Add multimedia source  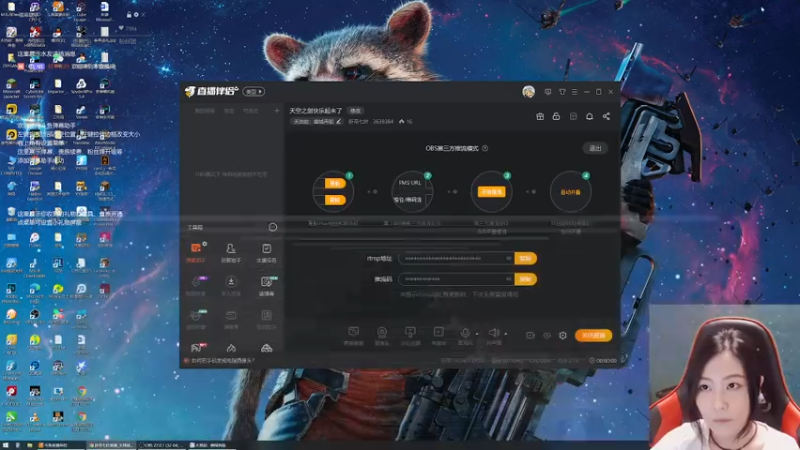click(x=439, y=336)
